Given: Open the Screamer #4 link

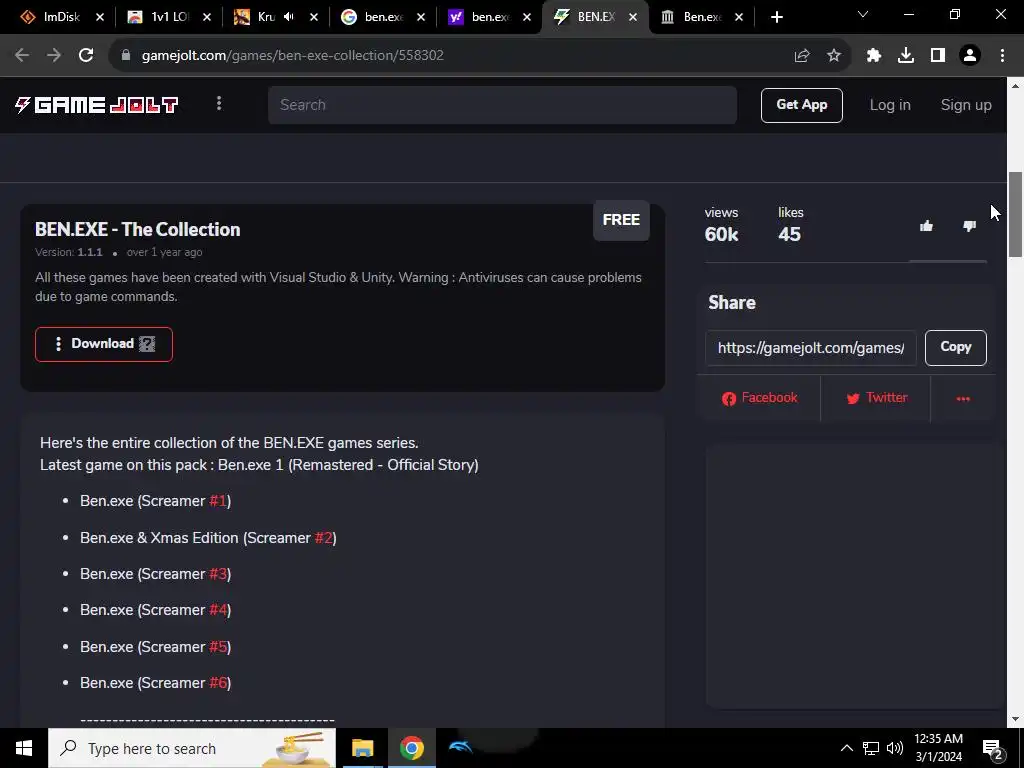Looking at the screenshot, I should (x=218, y=610).
